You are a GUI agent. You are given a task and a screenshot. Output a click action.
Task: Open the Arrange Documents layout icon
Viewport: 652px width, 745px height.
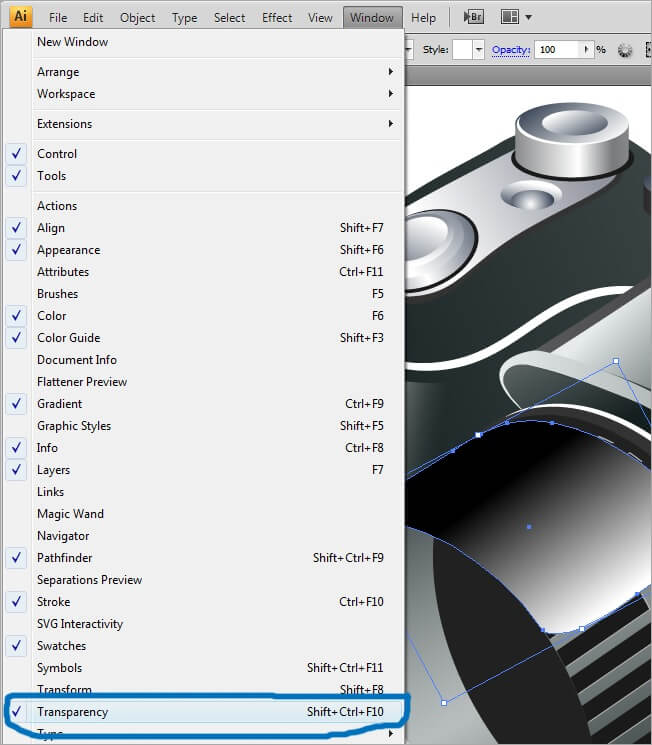[510, 17]
